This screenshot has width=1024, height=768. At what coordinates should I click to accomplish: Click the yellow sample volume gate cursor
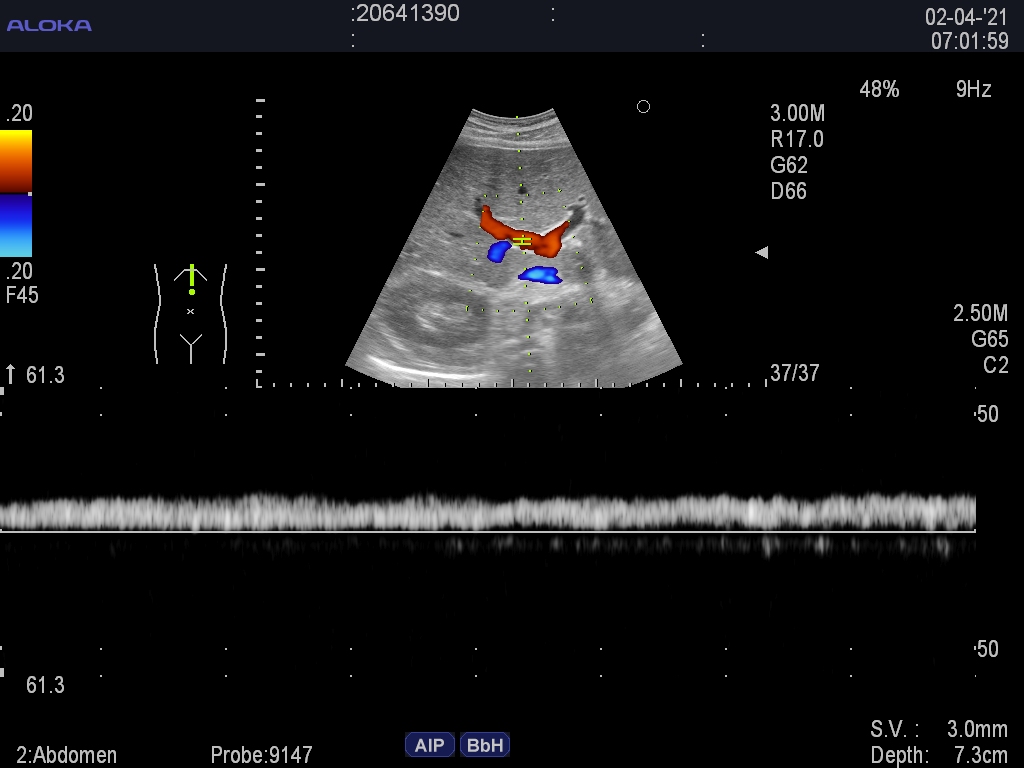coord(521,241)
